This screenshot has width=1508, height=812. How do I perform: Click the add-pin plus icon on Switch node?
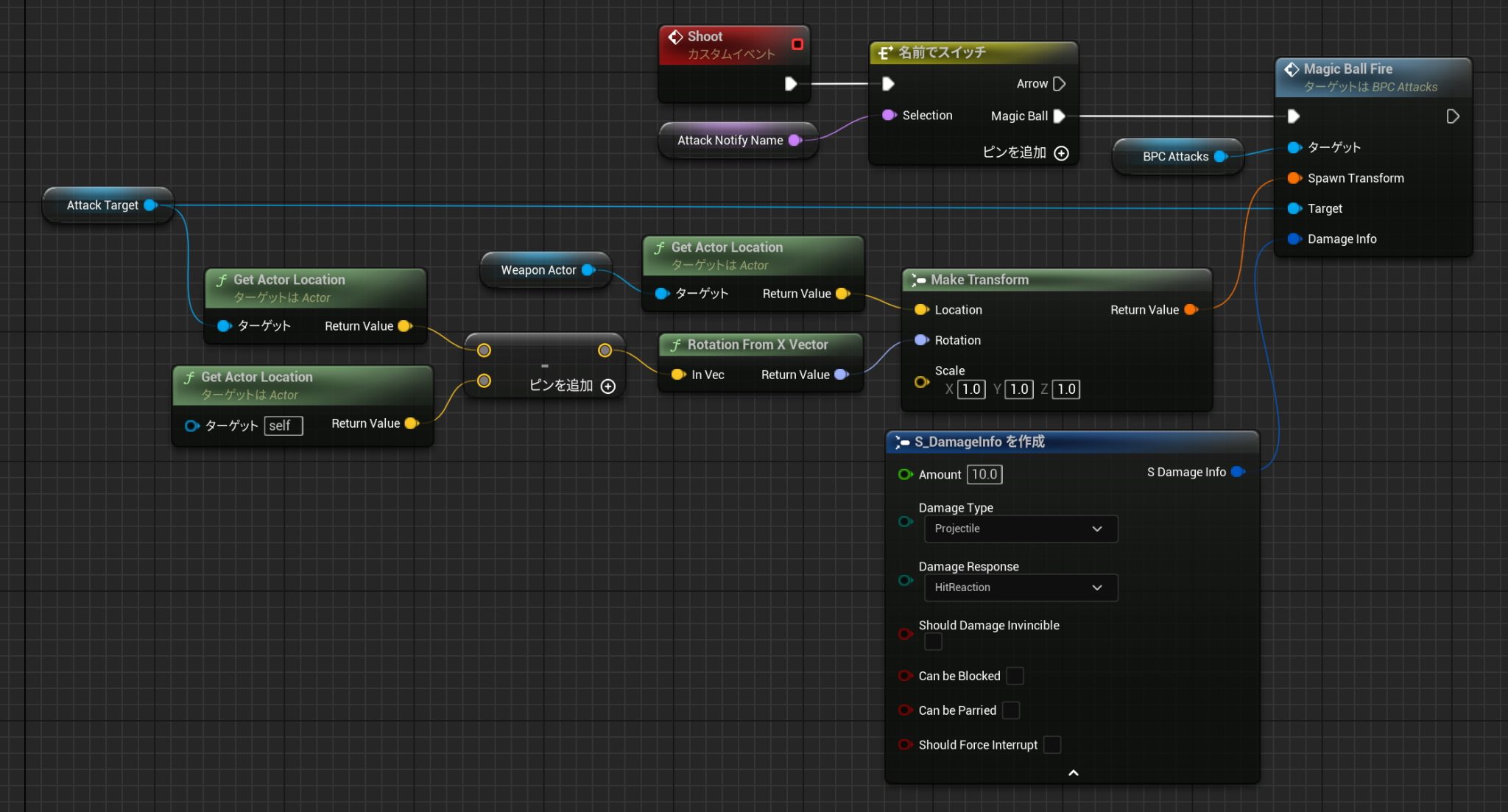click(x=1061, y=153)
